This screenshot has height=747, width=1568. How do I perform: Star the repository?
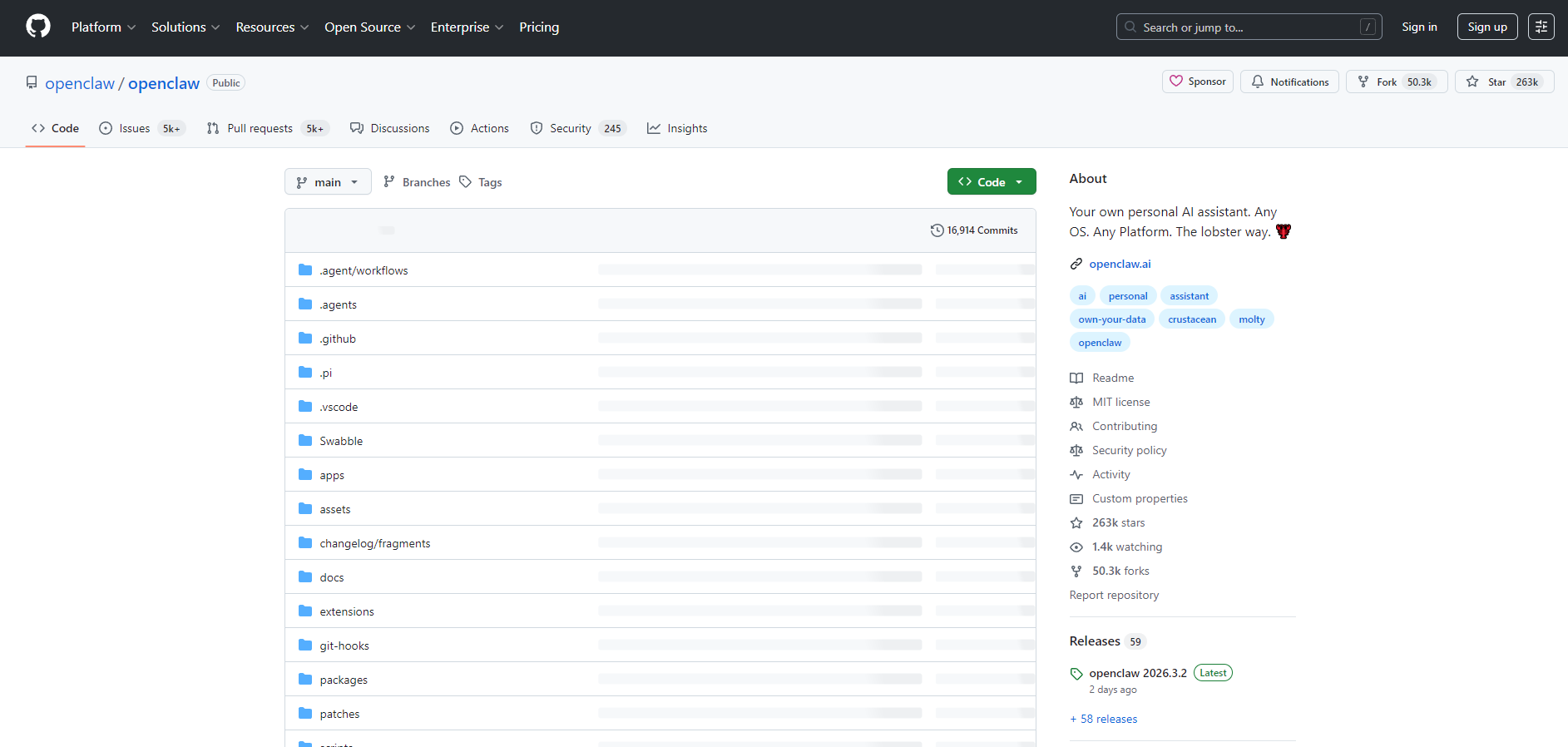coord(1504,82)
